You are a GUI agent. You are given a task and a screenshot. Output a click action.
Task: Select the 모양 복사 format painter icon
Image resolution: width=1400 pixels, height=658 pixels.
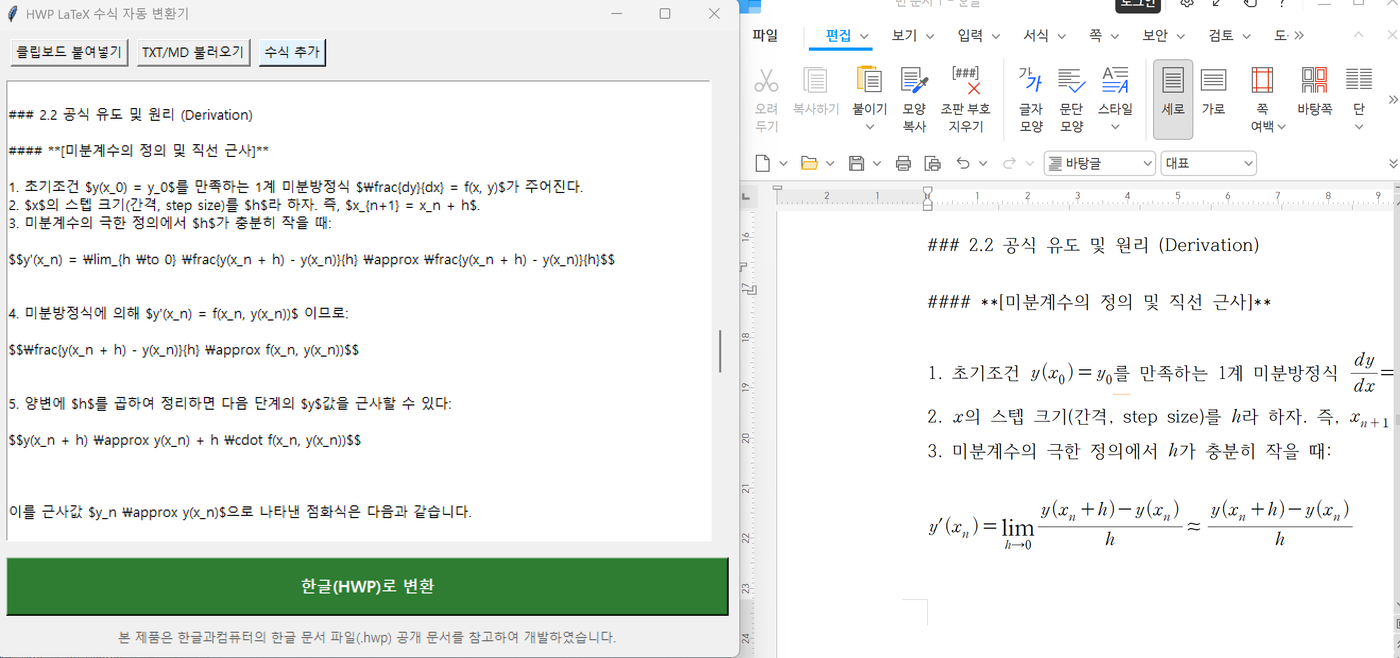pos(914,81)
